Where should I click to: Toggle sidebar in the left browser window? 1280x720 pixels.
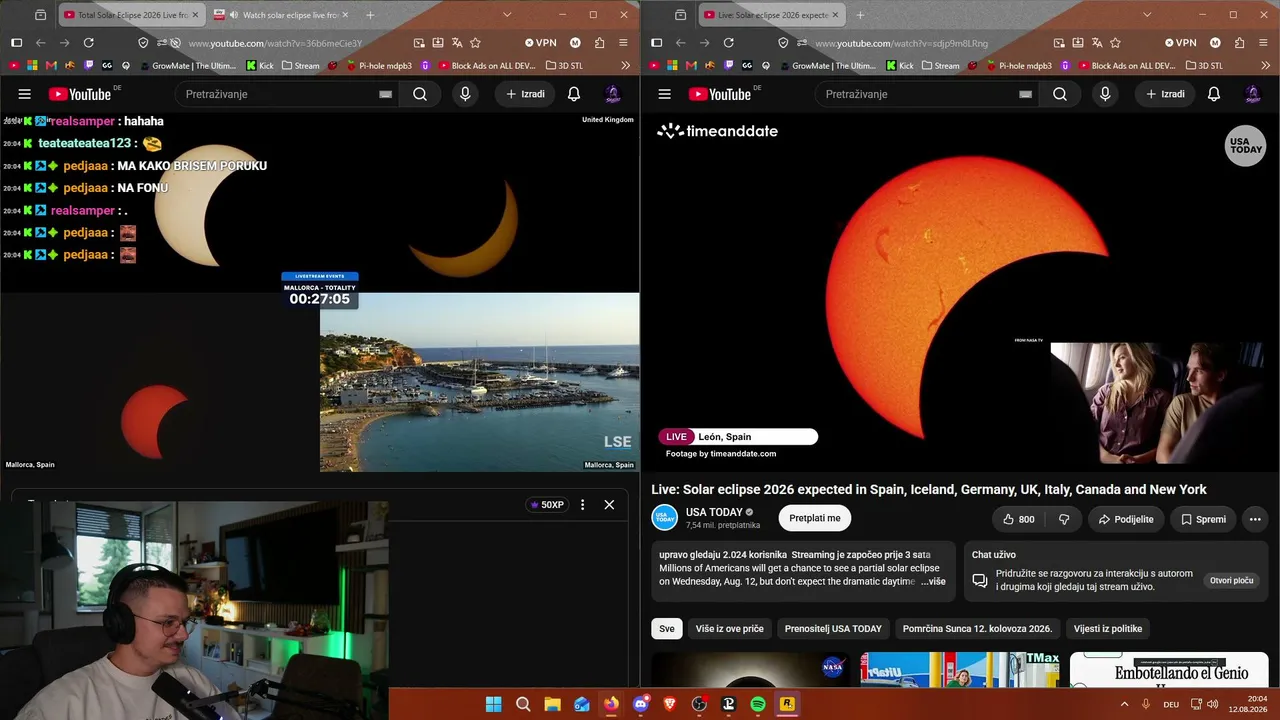tap(16, 43)
